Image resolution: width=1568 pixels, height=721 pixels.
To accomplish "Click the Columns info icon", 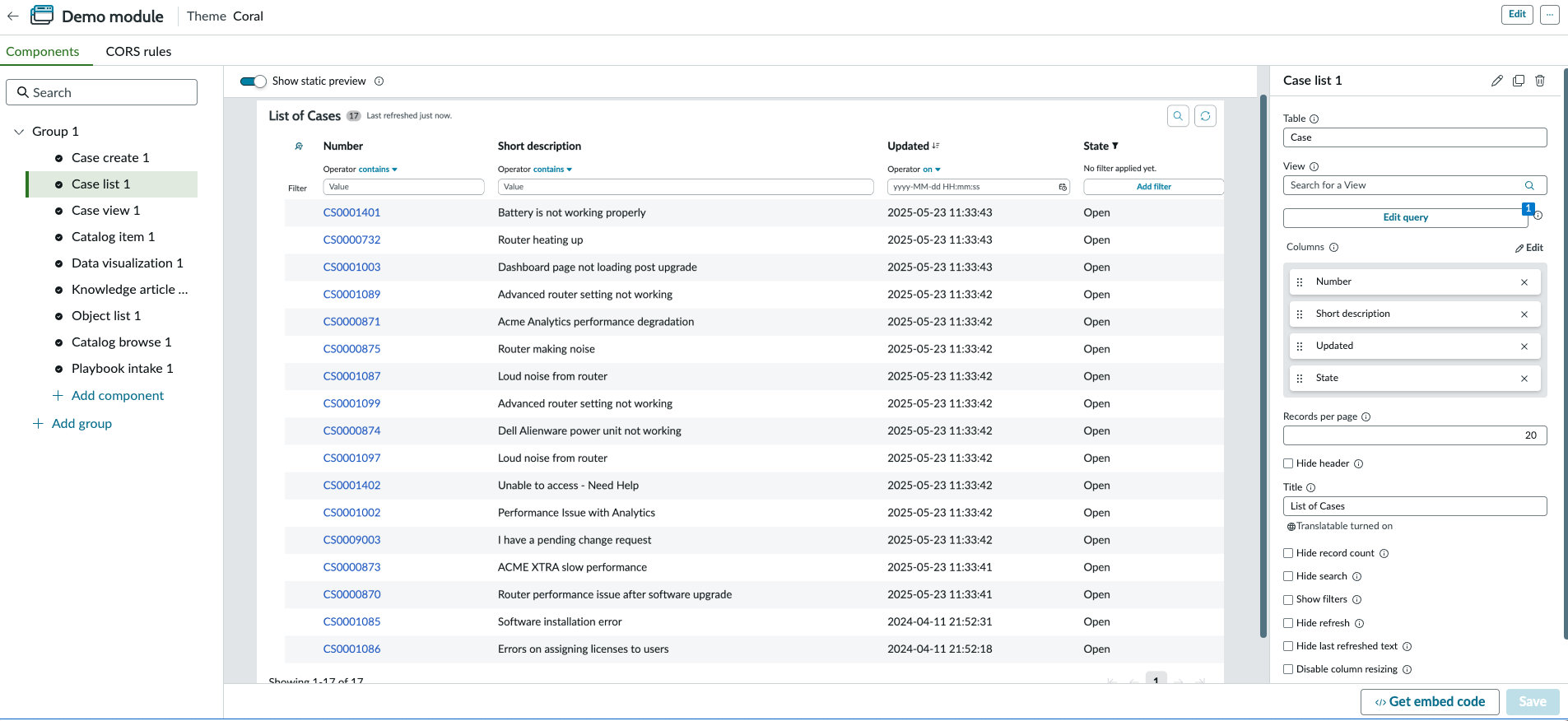I will [x=1334, y=247].
